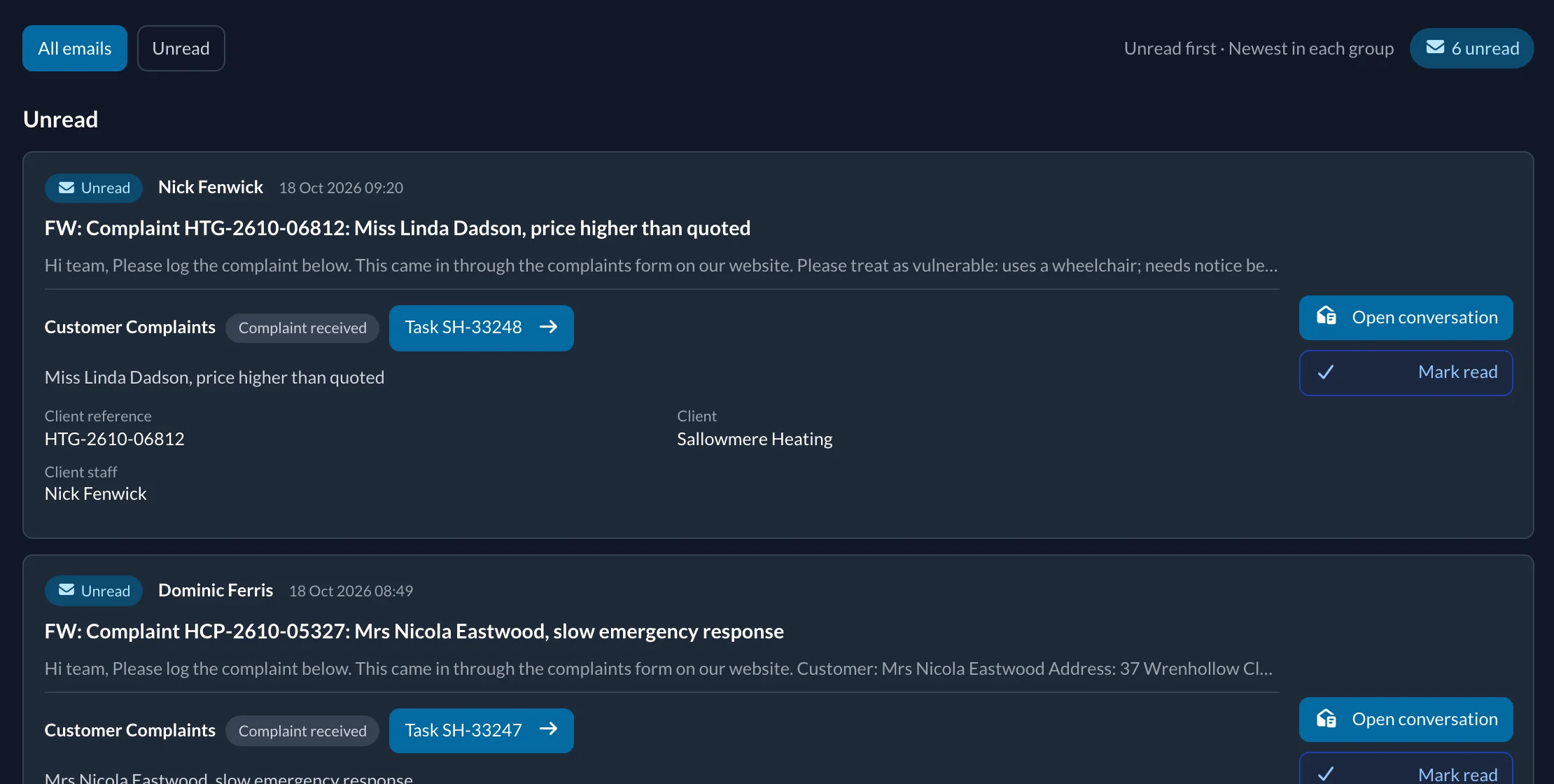Click timestamp 18 Oct 2026 09:20
This screenshot has width=1554, height=784.
tap(341, 188)
